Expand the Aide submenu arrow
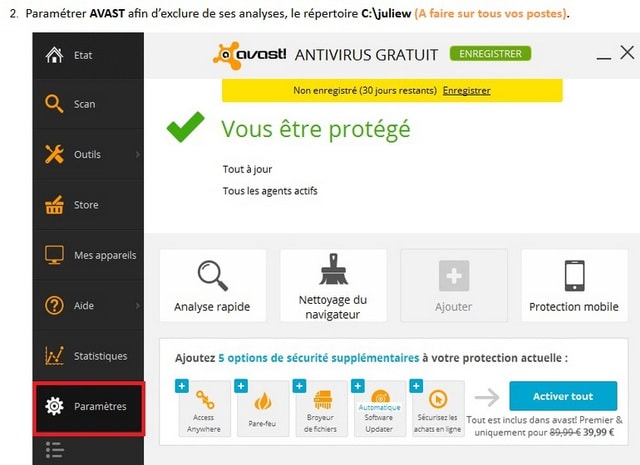The width and height of the screenshot is (640, 465). coord(138,305)
